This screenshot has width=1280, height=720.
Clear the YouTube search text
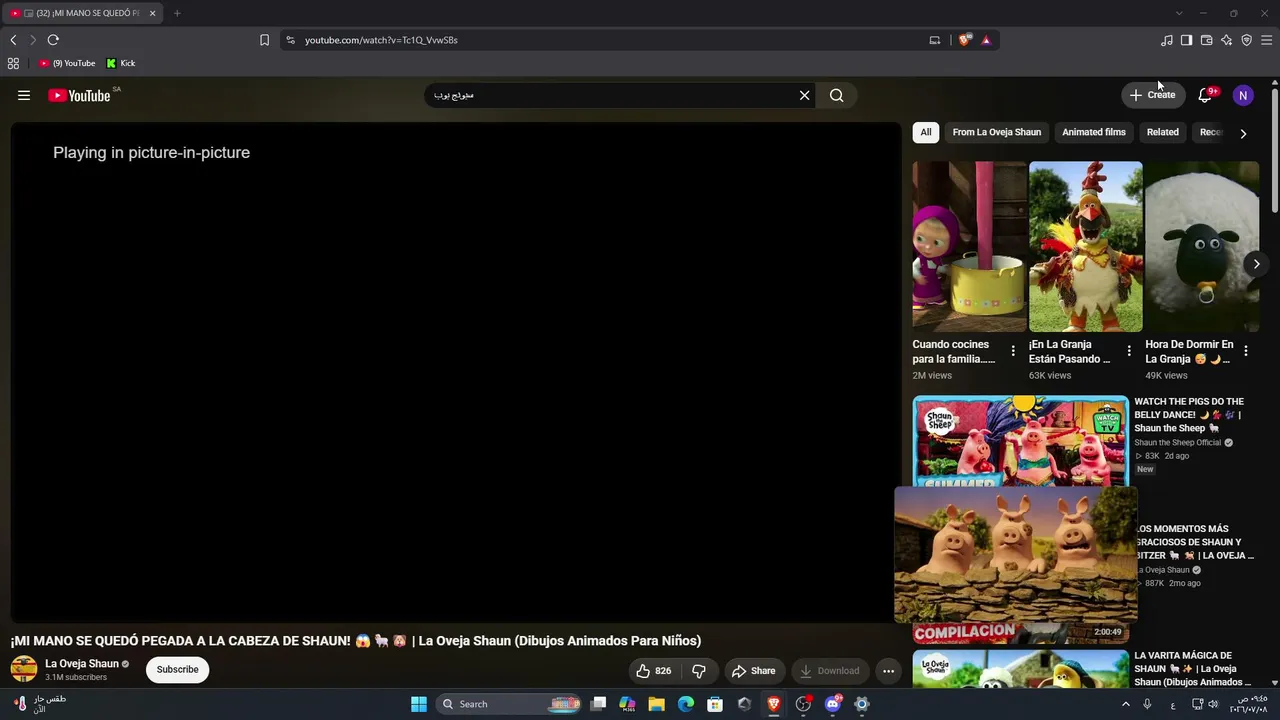point(804,95)
